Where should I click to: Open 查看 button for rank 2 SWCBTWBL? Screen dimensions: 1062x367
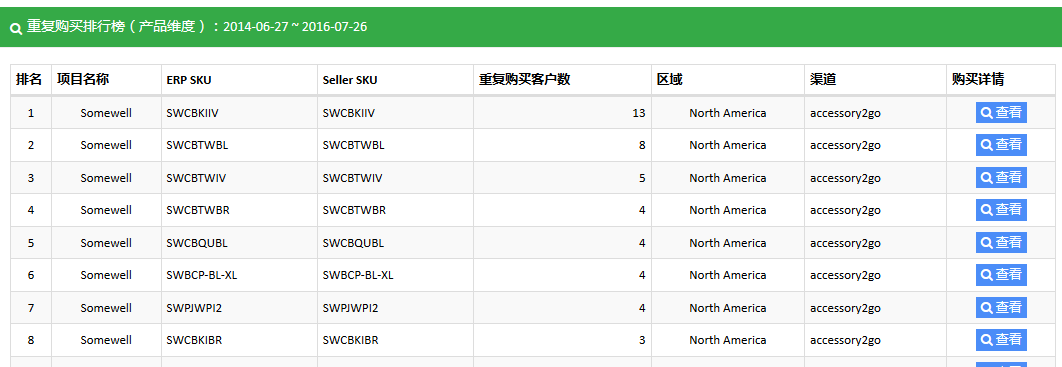[x=1001, y=145]
